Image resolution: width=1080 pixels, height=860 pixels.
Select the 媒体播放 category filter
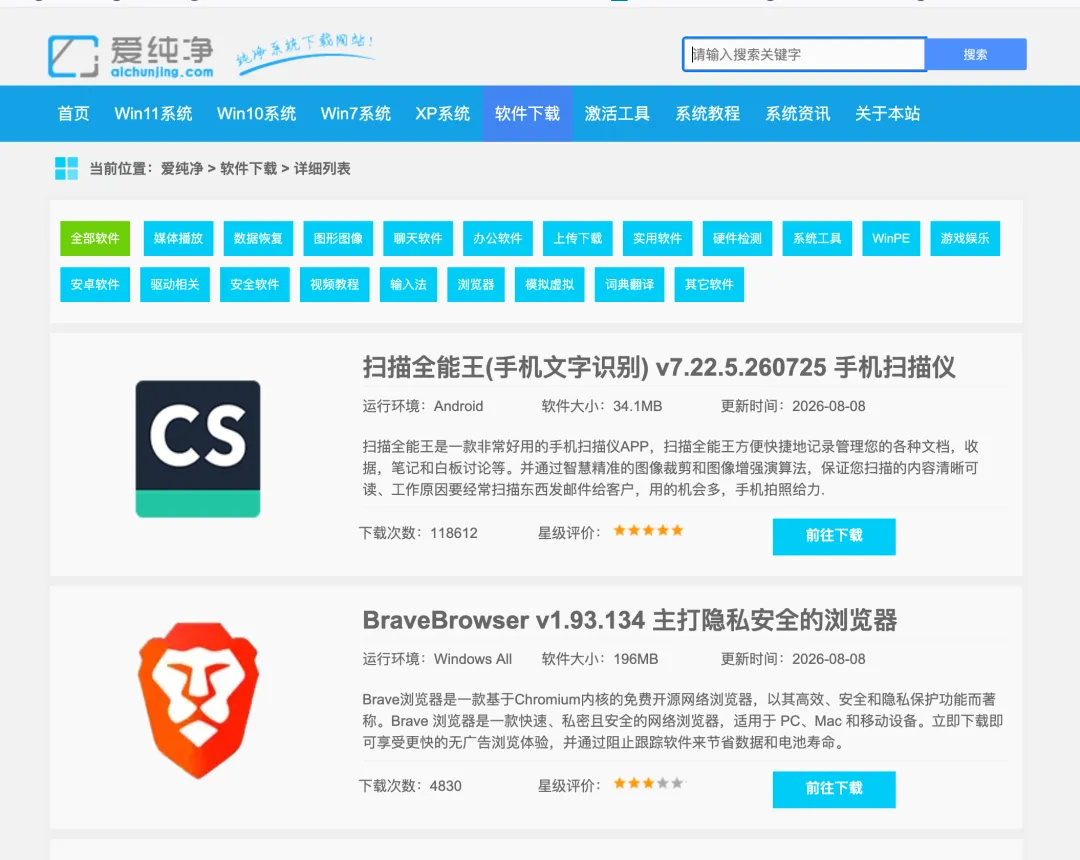click(178, 238)
